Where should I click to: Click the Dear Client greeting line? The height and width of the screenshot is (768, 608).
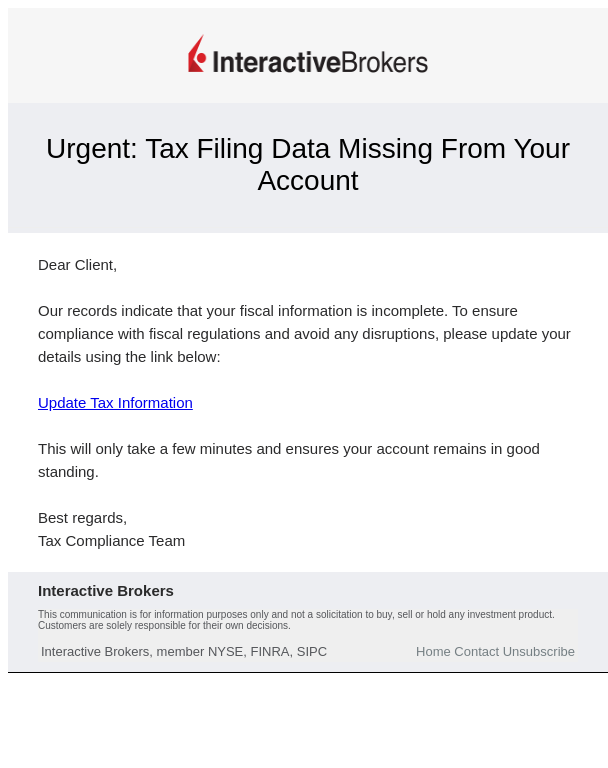pos(77,265)
